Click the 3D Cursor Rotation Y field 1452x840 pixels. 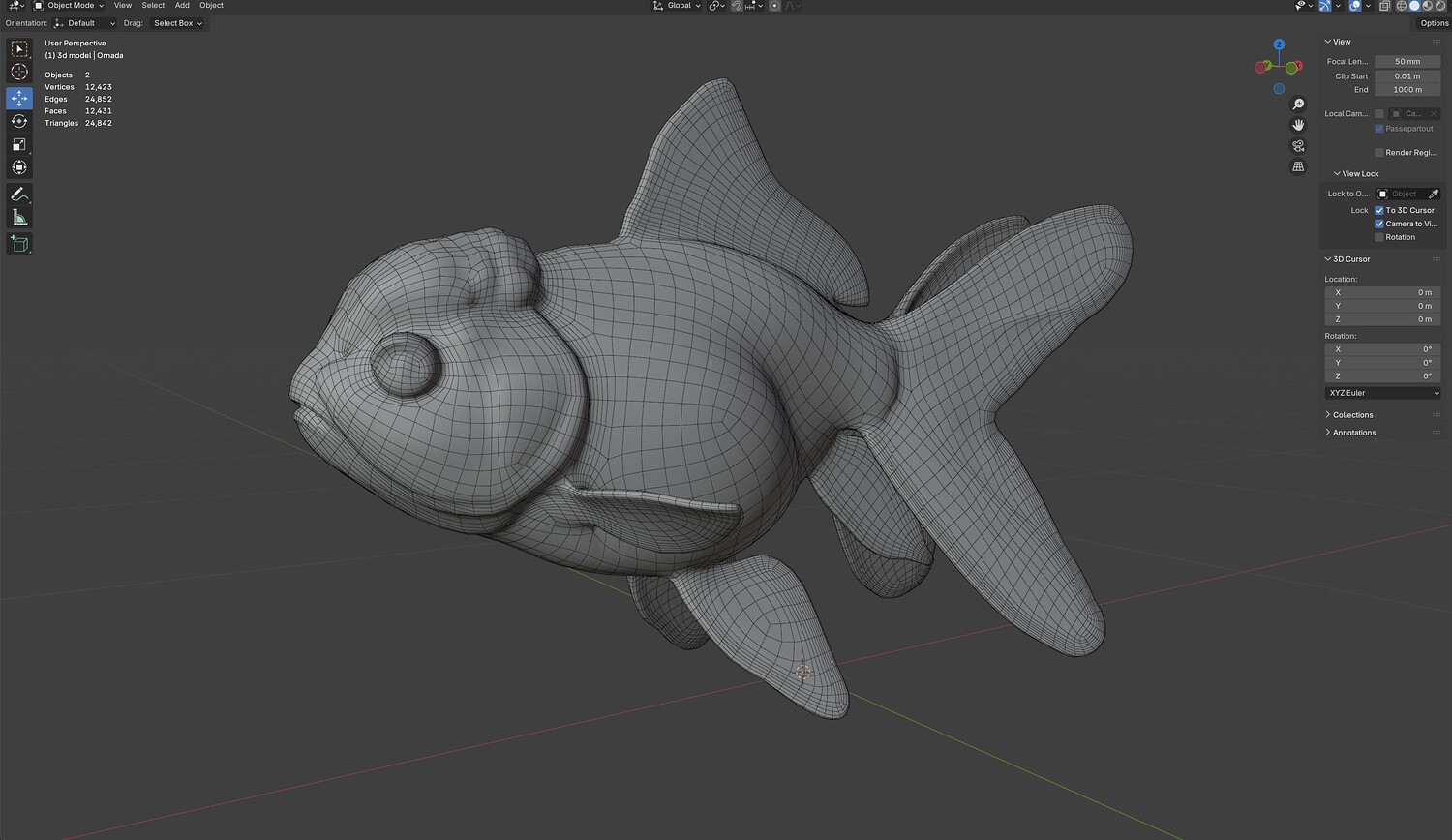tap(1382, 363)
